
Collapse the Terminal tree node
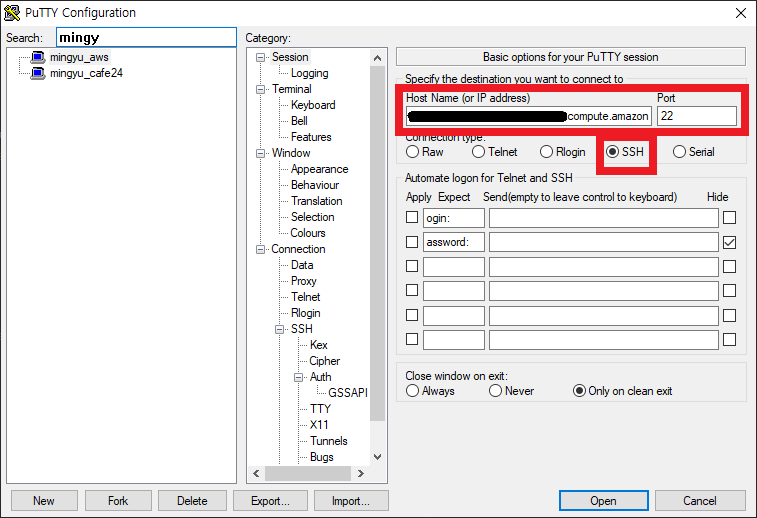pos(260,89)
